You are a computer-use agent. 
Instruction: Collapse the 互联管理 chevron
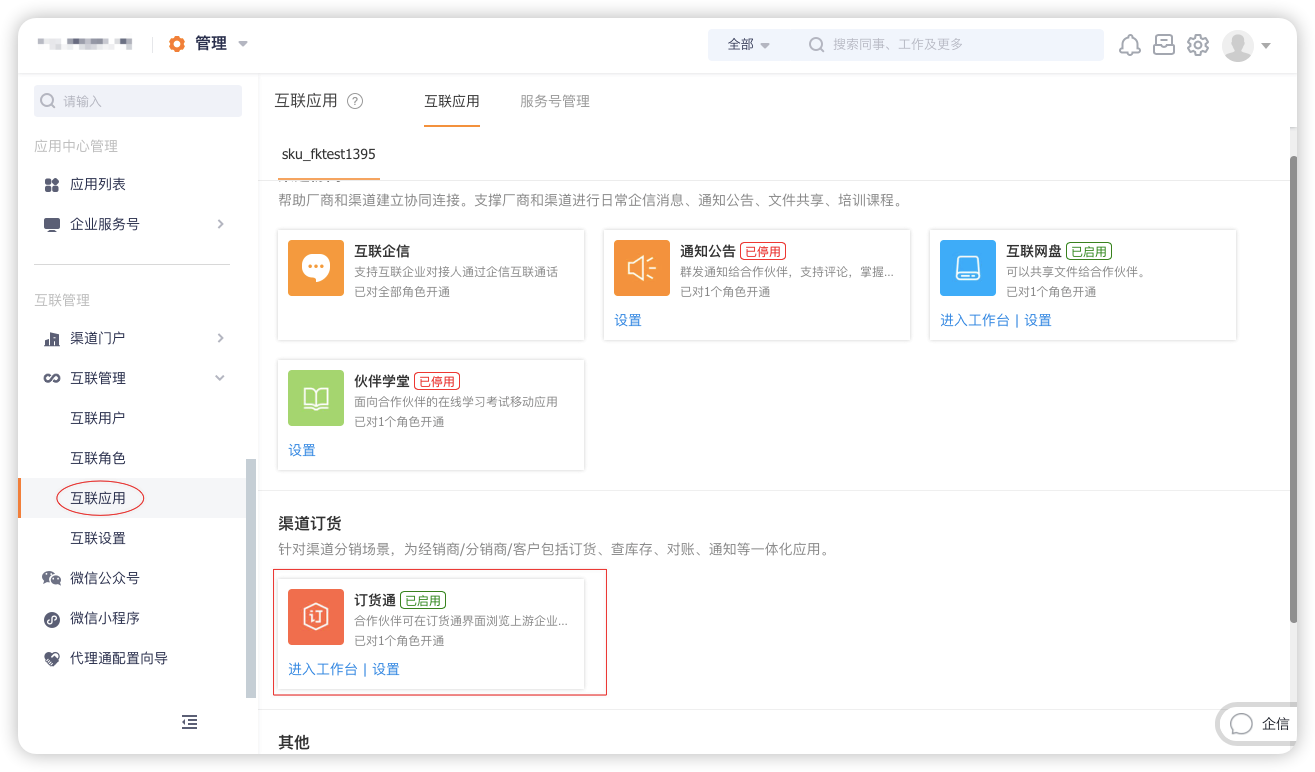[221, 378]
